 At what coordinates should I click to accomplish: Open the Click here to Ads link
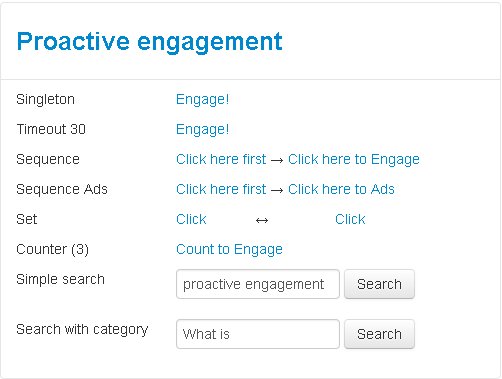coord(341,189)
